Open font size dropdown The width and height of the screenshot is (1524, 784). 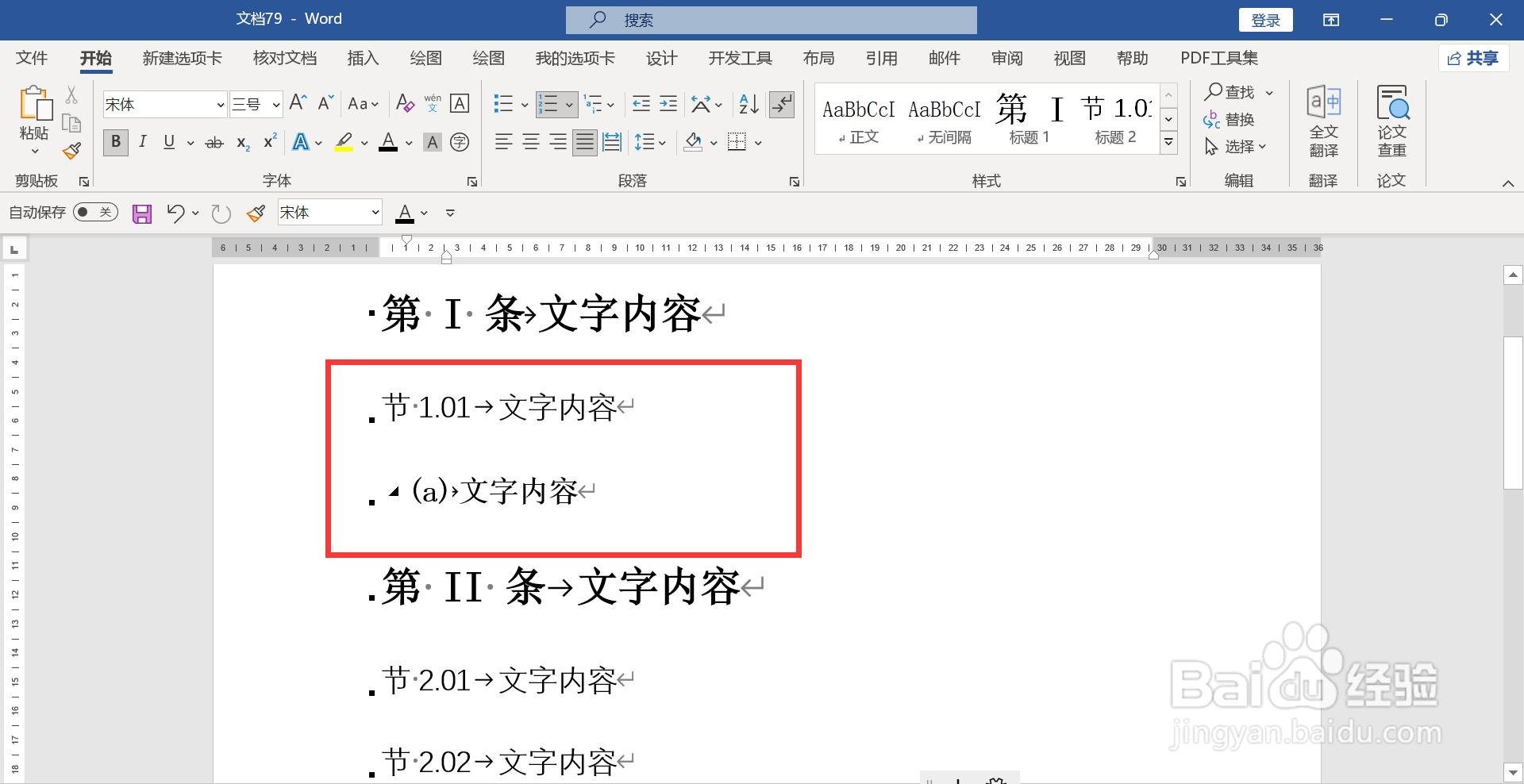276,105
